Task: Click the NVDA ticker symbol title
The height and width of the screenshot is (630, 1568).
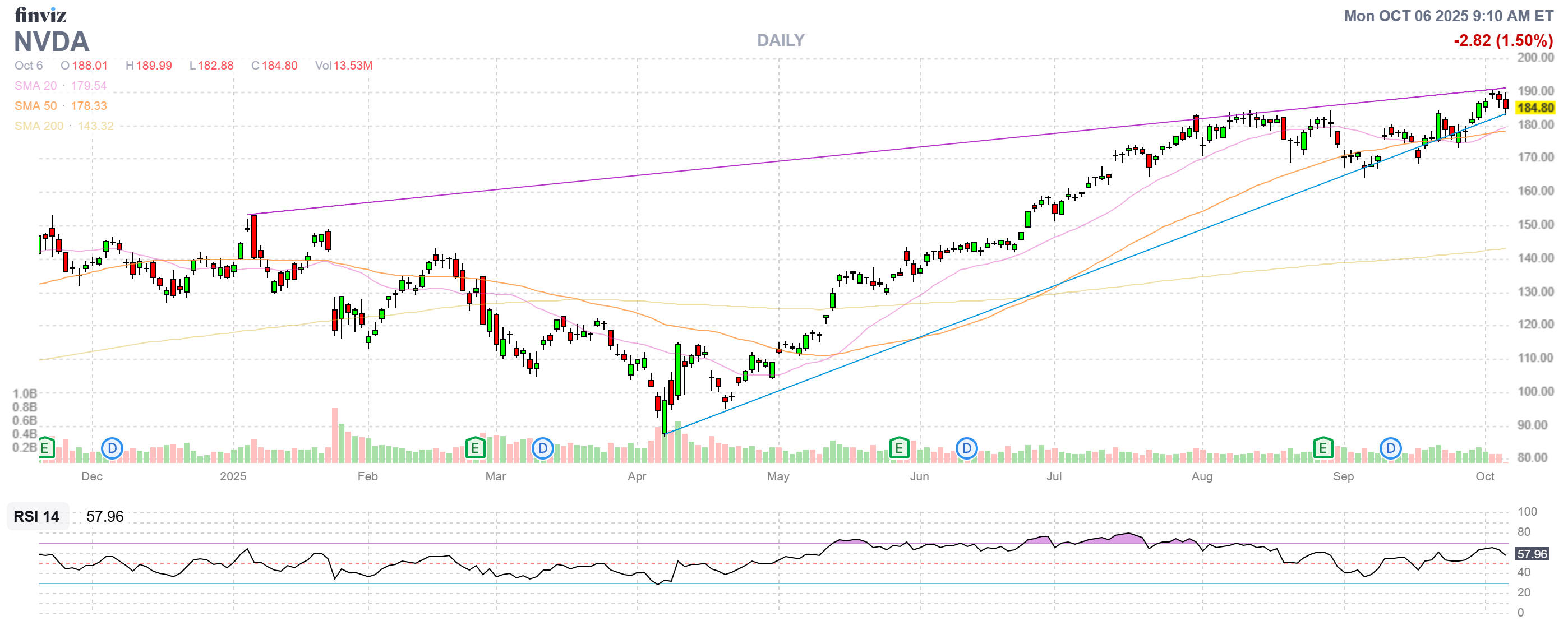Action: click(52, 41)
